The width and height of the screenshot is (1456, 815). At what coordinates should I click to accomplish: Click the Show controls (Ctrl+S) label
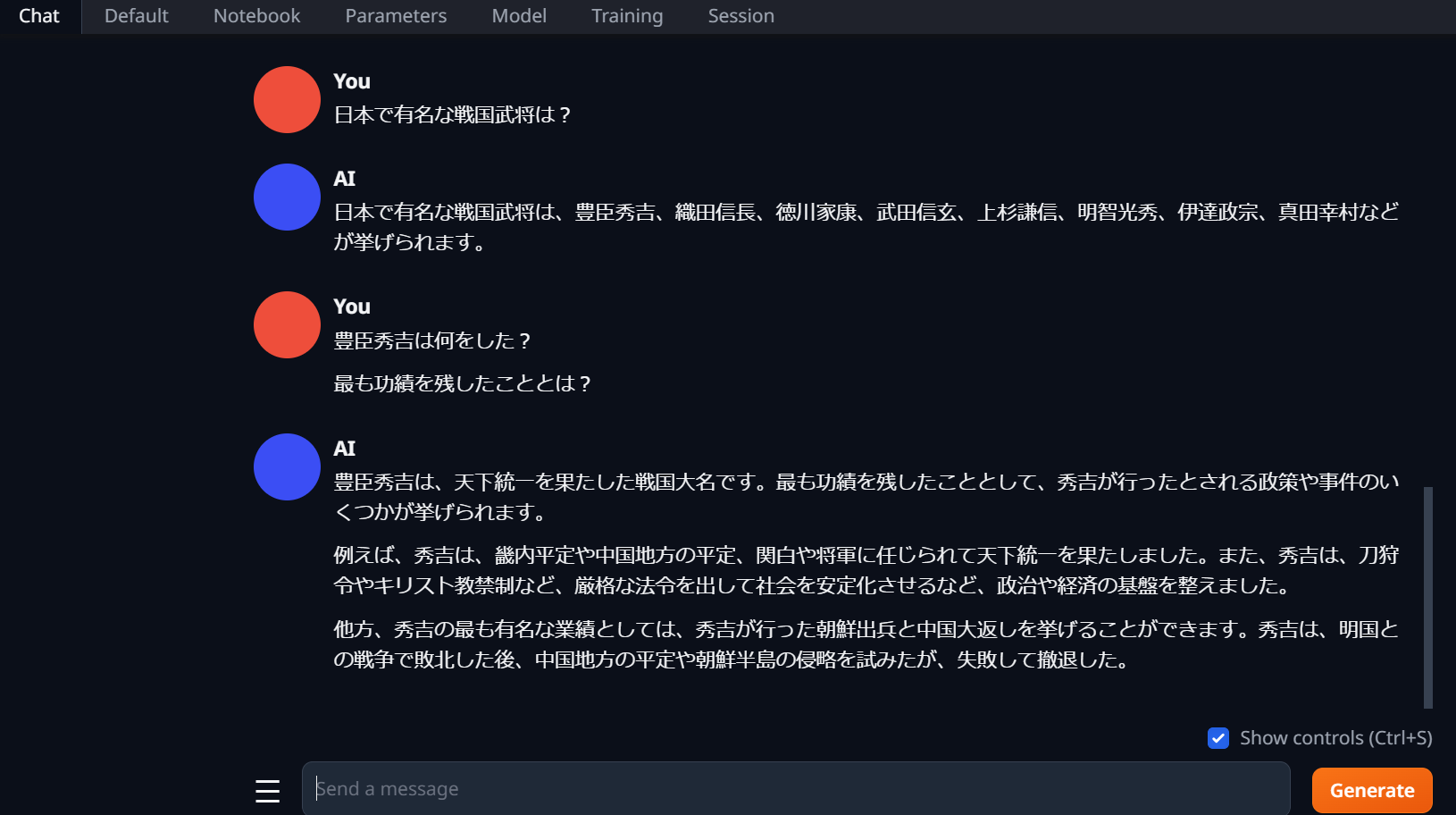click(x=1336, y=738)
